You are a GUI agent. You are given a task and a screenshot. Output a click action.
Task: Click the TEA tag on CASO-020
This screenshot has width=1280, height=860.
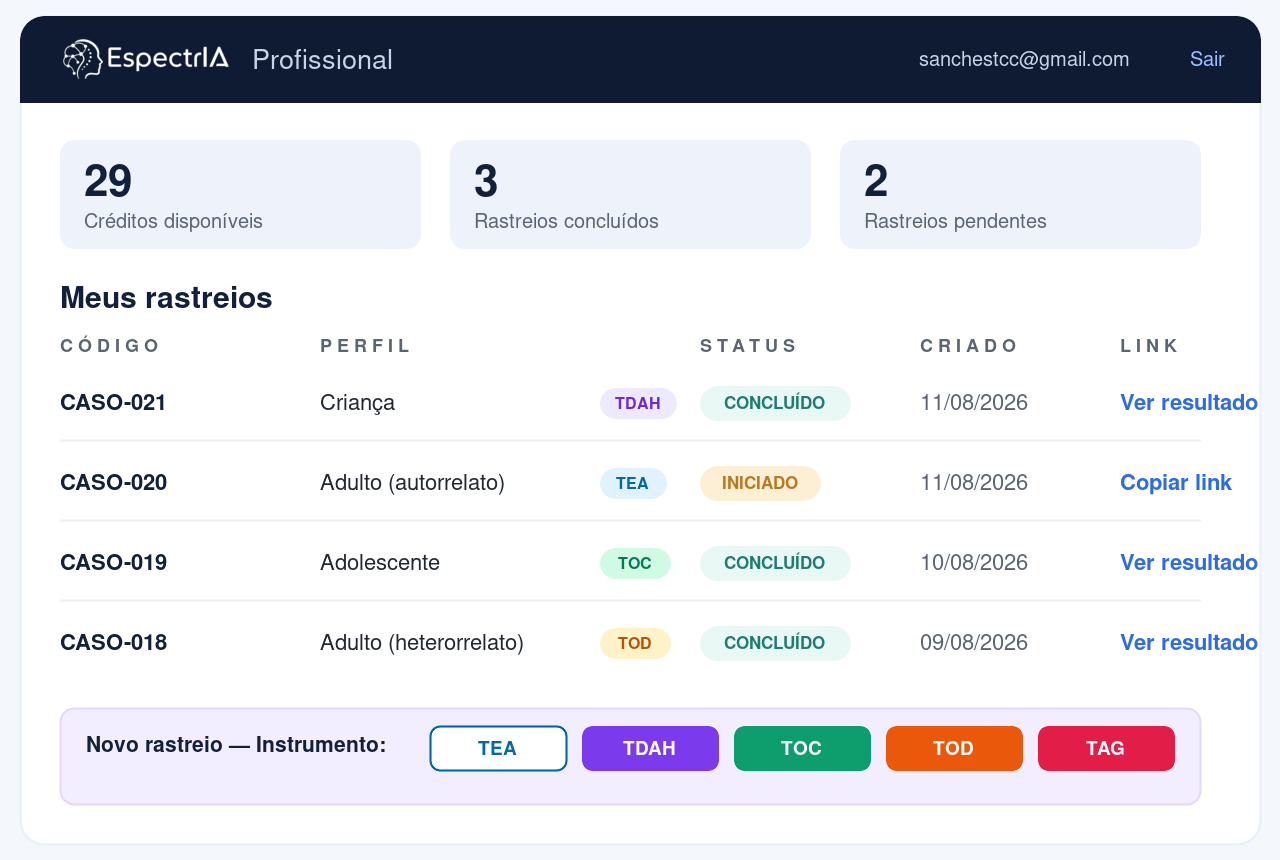tap(632, 483)
